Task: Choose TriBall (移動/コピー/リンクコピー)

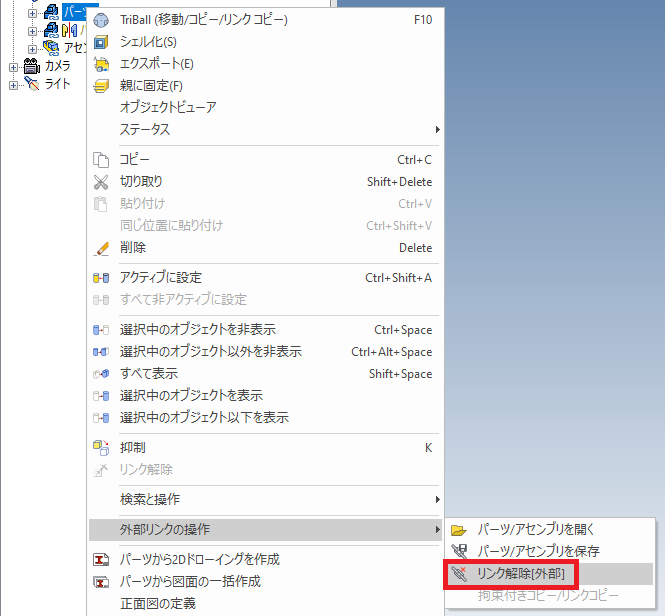Action: point(265,20)
